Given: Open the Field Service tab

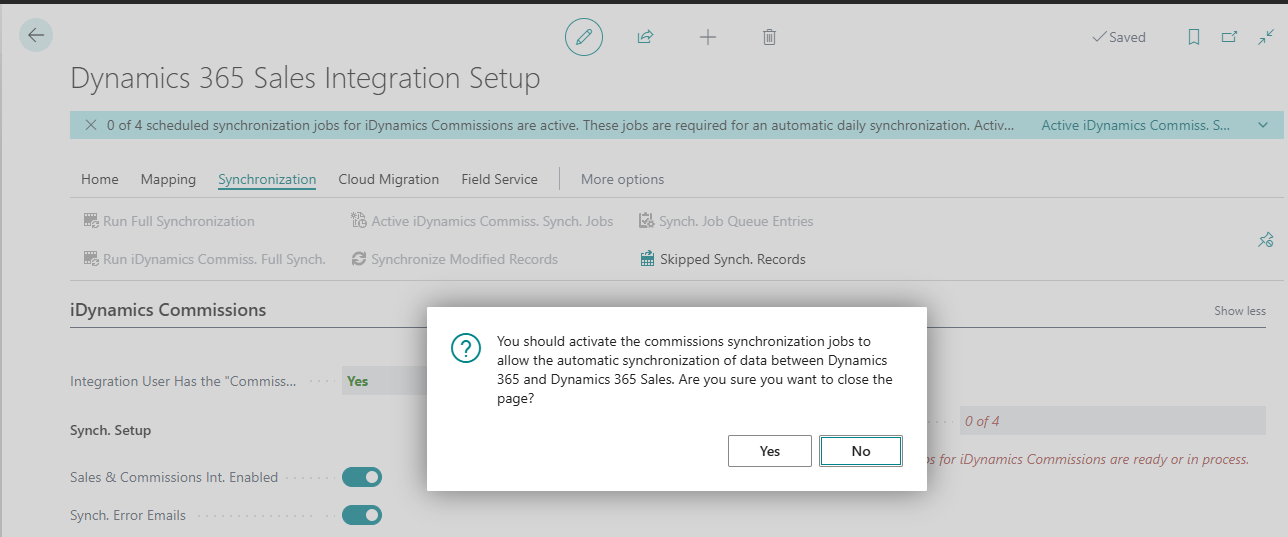Looking at the screenshot, I should pos(499,179).
